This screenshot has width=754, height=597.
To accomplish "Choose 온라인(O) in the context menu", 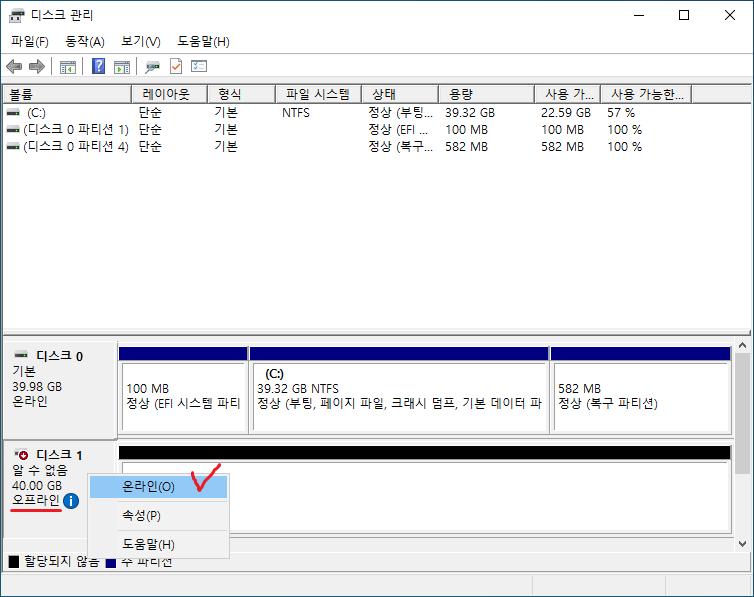I will point(158,487).
